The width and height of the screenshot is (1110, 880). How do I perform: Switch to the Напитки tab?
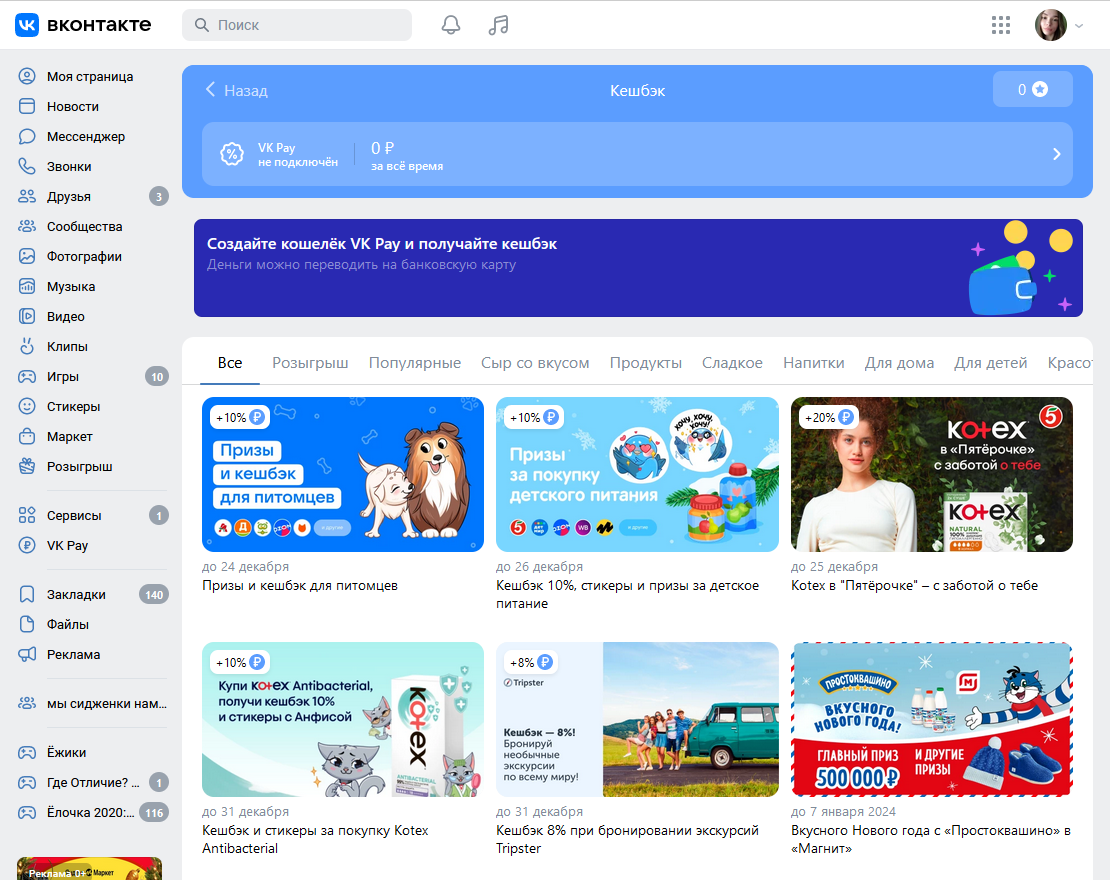point(813,362)
